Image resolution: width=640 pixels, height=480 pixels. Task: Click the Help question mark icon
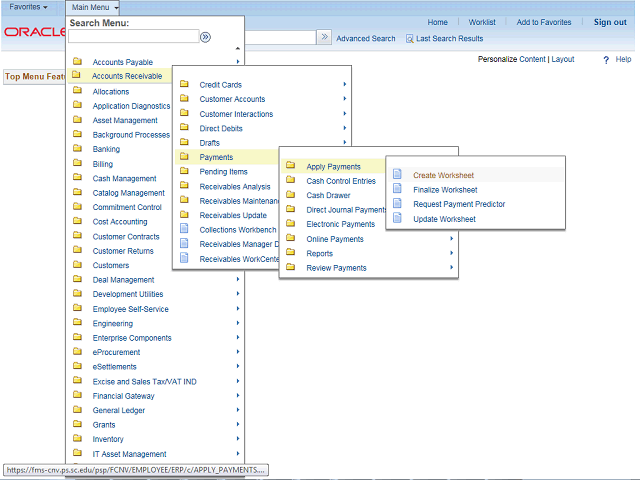point(606,60)
